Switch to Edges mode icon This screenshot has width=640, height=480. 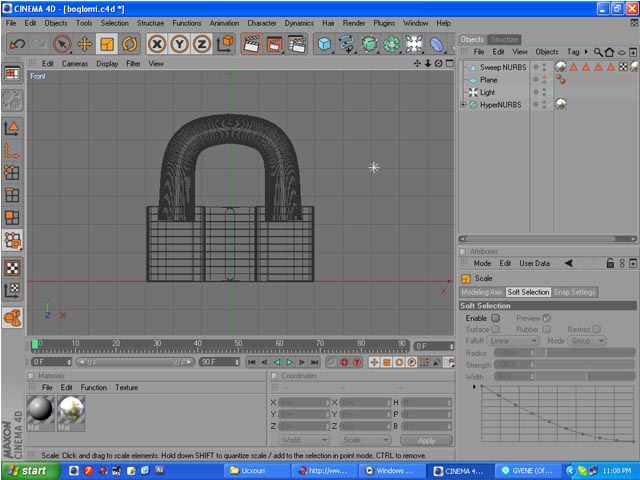tap(12, 195)
